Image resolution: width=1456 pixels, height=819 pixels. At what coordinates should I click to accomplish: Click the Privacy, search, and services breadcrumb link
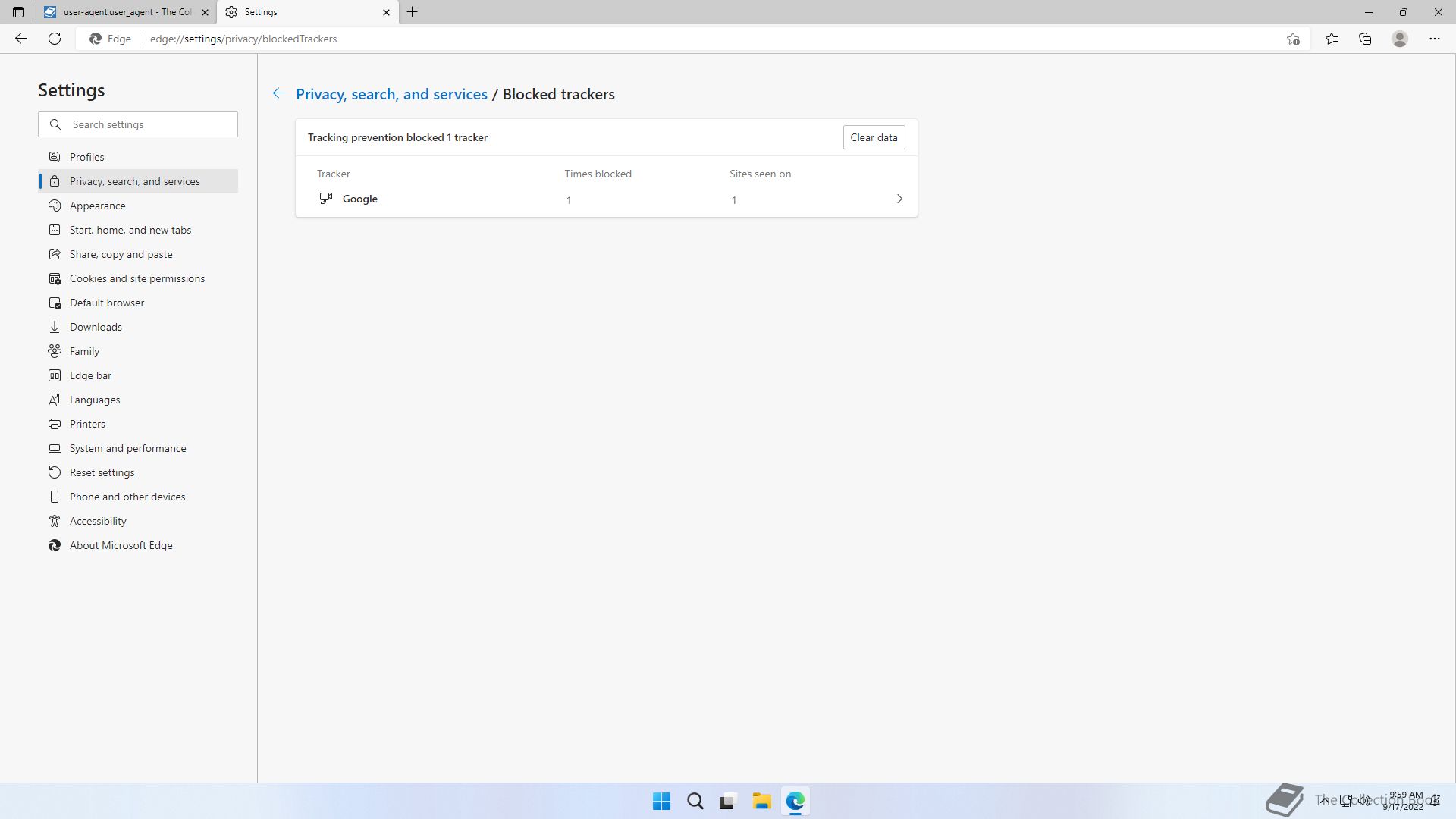point(391,94)
